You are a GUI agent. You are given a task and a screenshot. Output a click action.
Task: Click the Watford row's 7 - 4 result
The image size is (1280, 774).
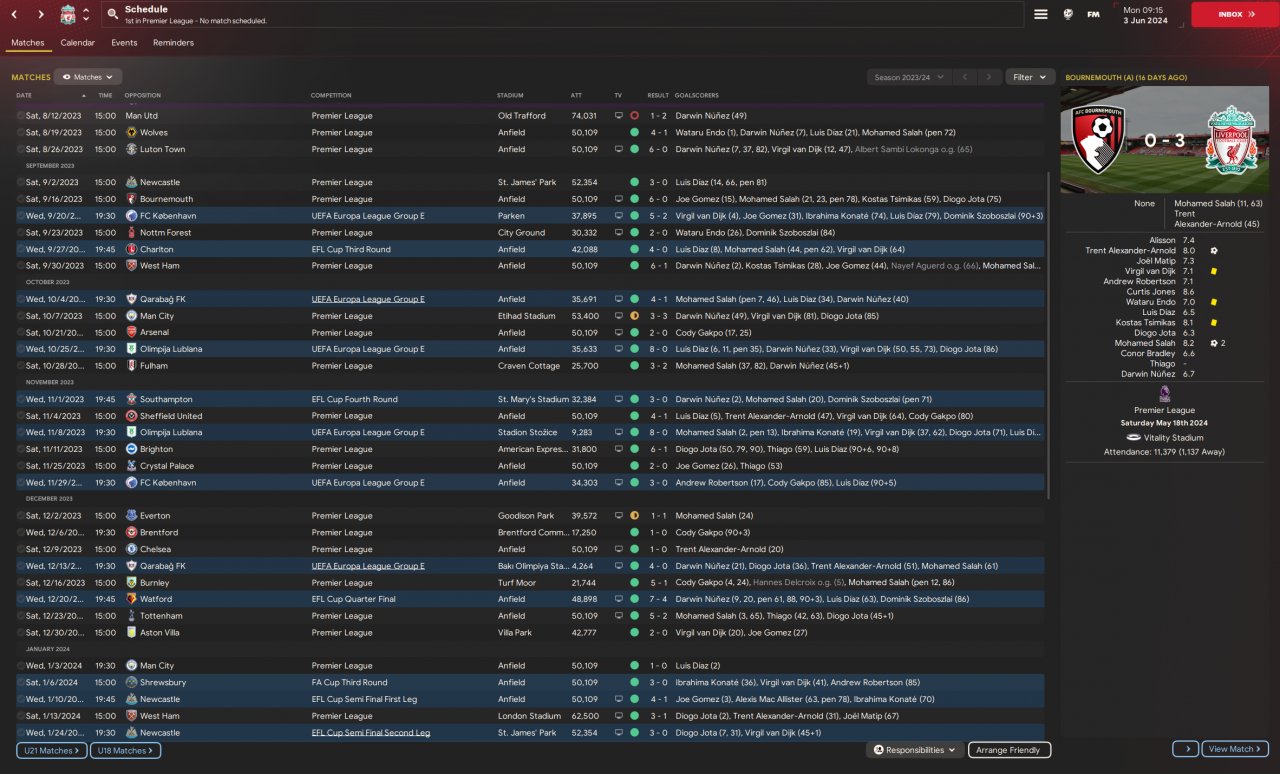(x=659, y=599)
